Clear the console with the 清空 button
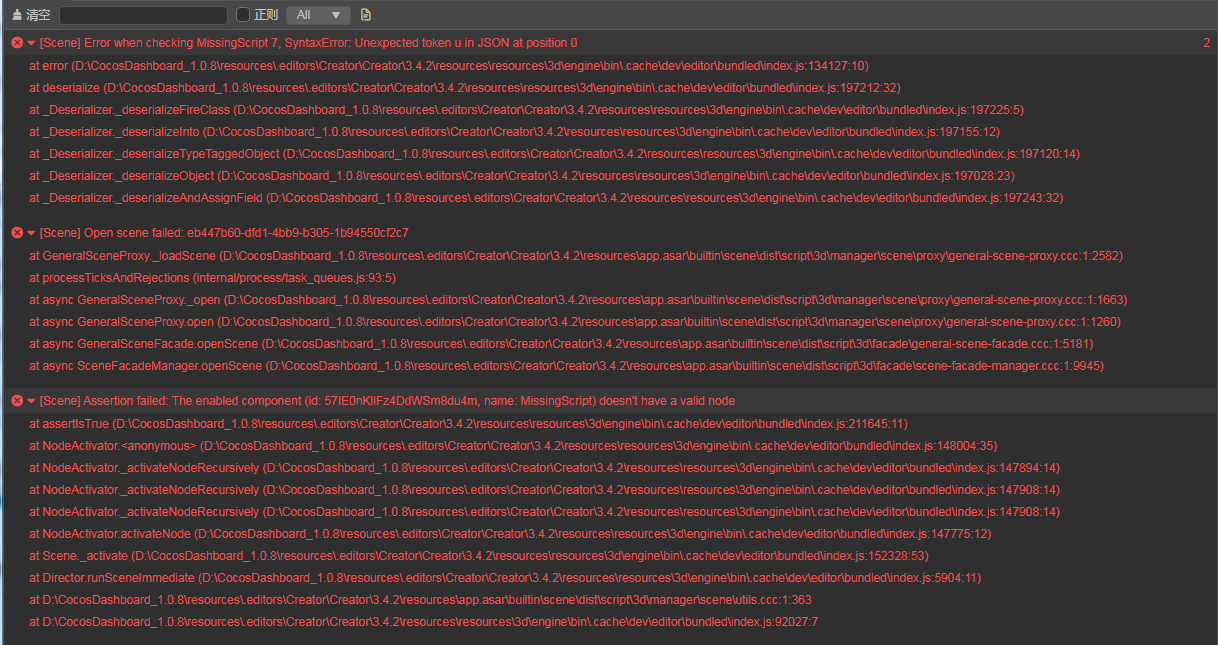1218x645 pixels. [31, 15]
